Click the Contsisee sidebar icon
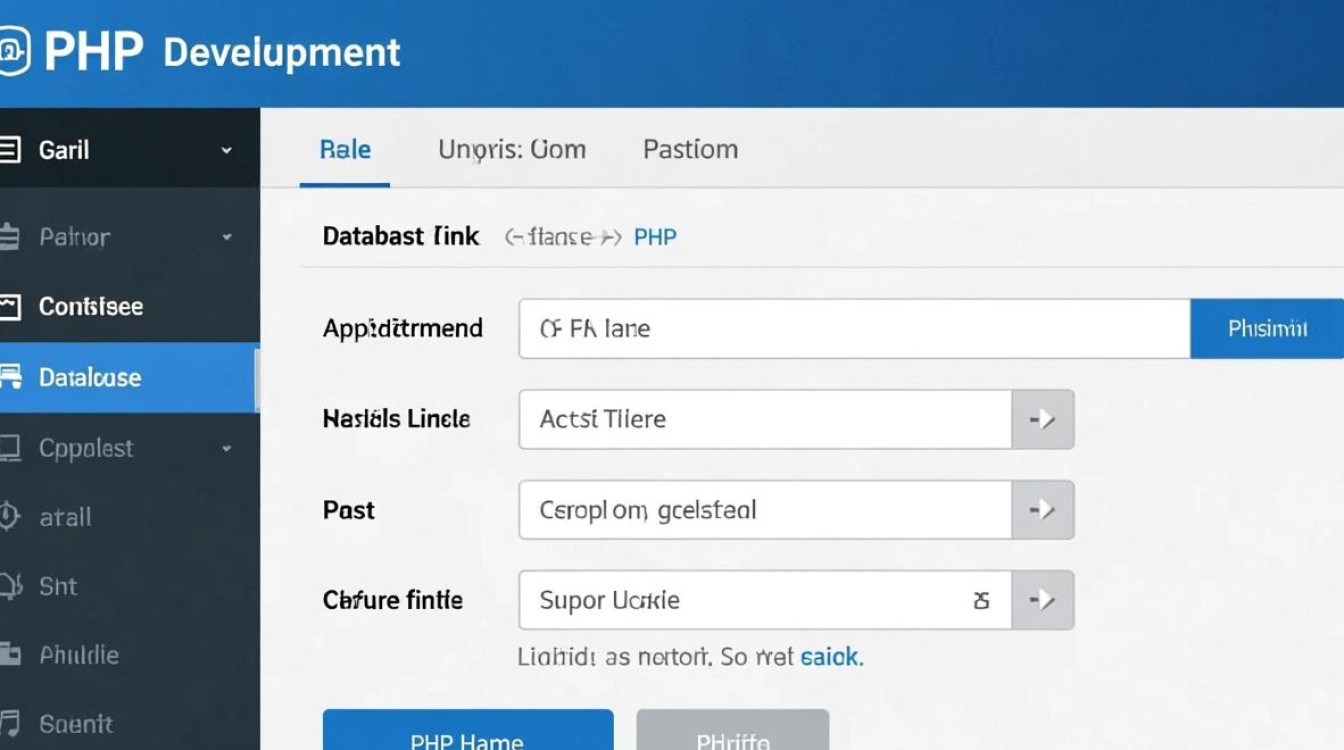 point(9,307)
